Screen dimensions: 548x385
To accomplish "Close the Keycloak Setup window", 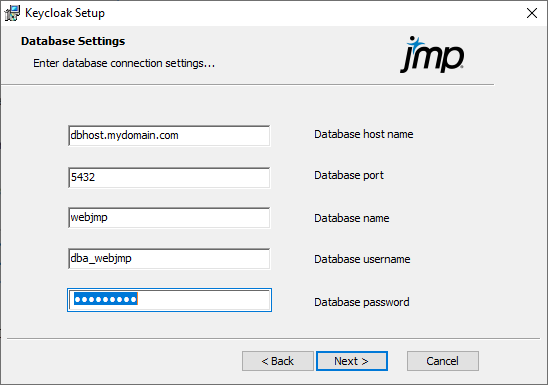I will click(x=532, y=13).
